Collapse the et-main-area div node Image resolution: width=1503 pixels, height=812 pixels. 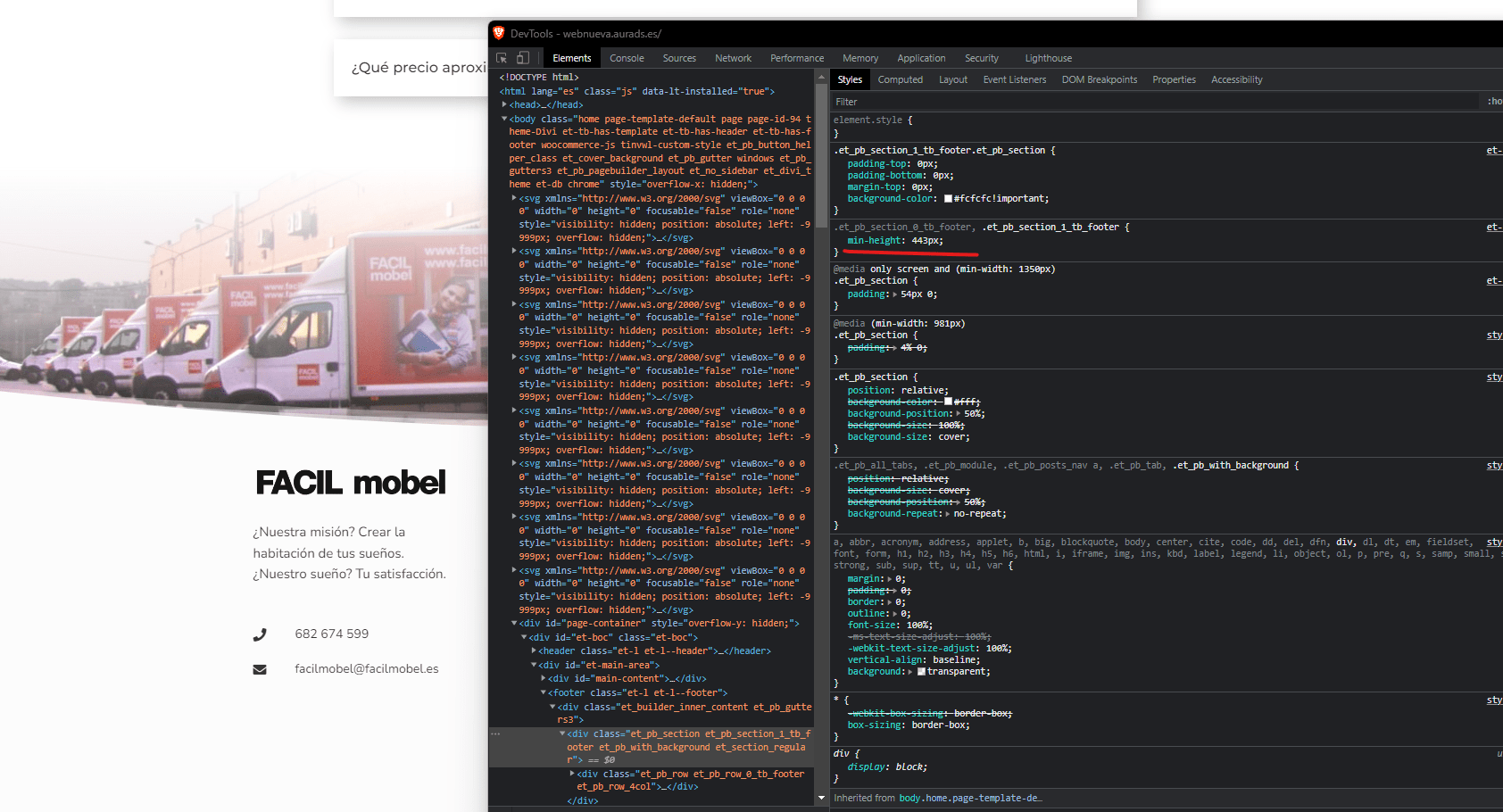pos(534,665)
